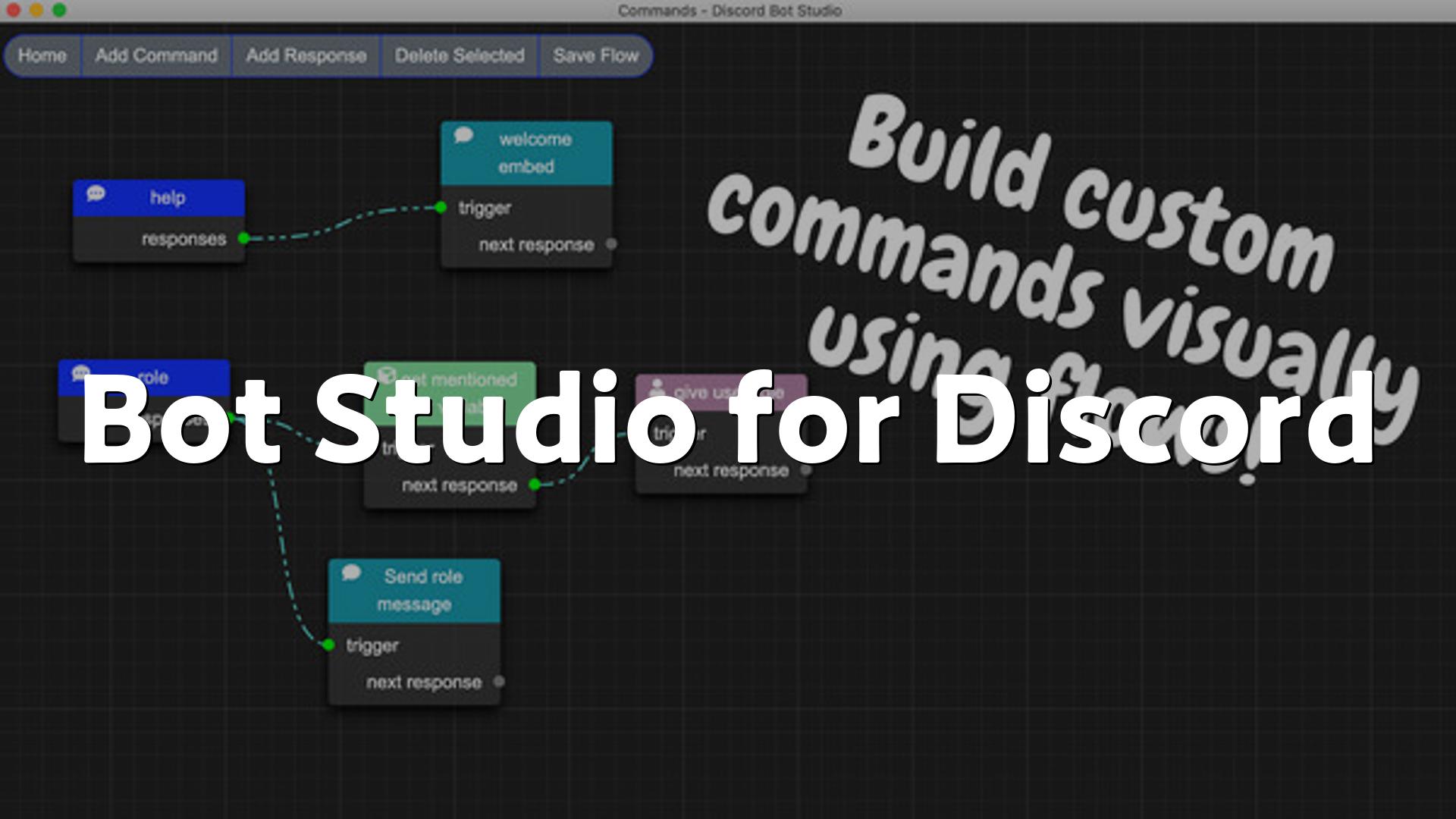Click Add Response in the toolbar
The image size is (1456, 819).
[x=306, y=55]
